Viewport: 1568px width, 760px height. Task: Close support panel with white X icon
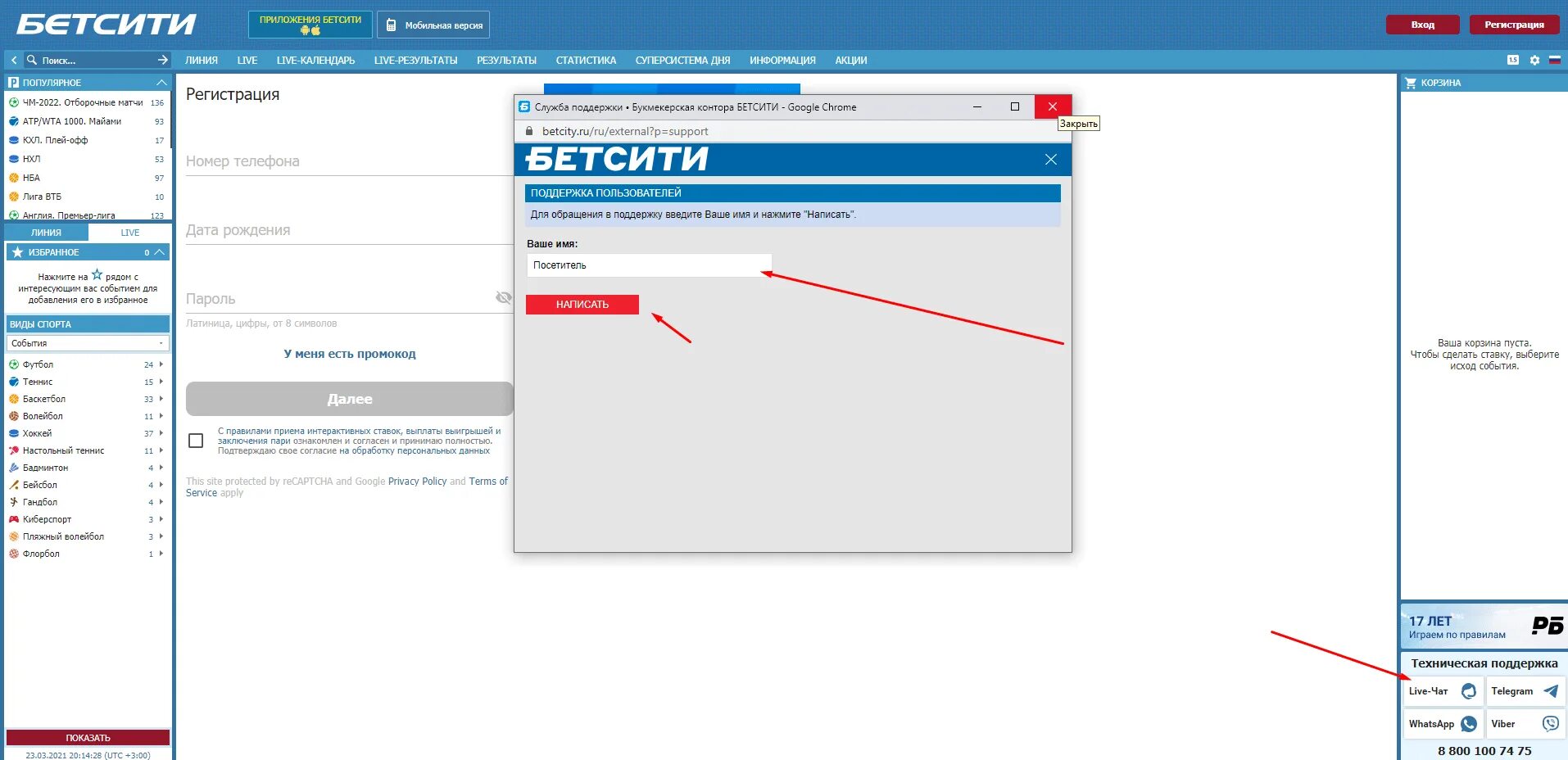click(1051, 160)
